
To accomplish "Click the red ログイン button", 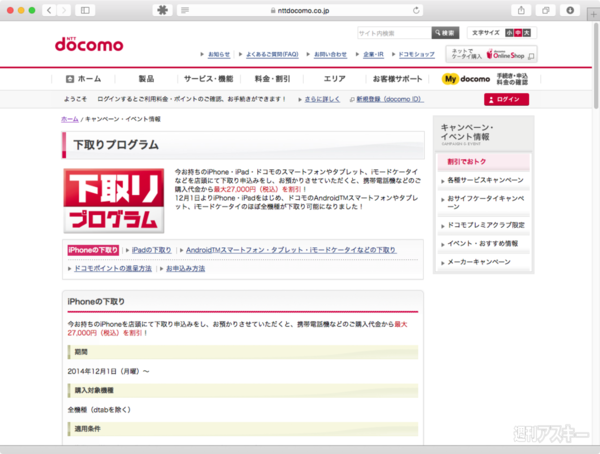I will pos(506,99).
